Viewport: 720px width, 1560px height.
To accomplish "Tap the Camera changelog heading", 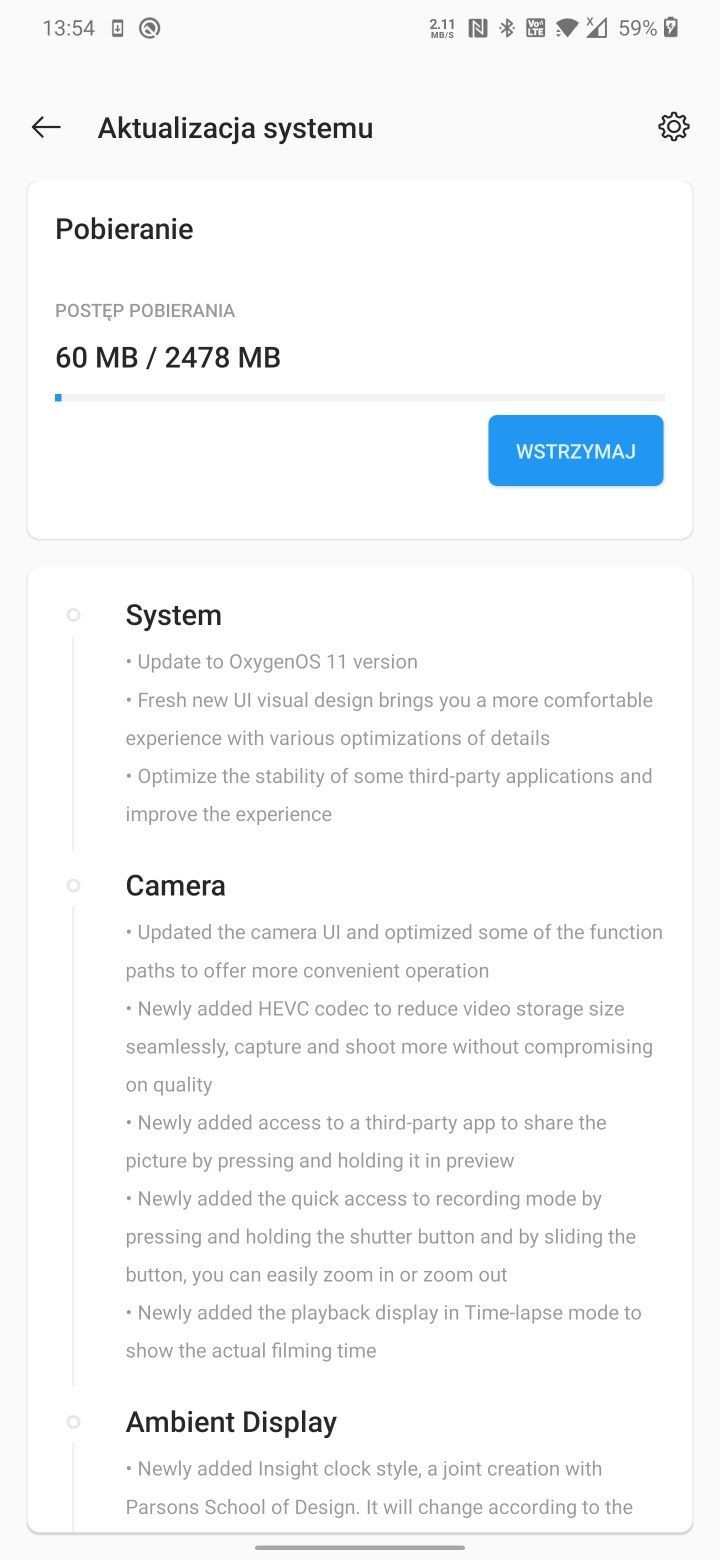I will click(176, 885).
